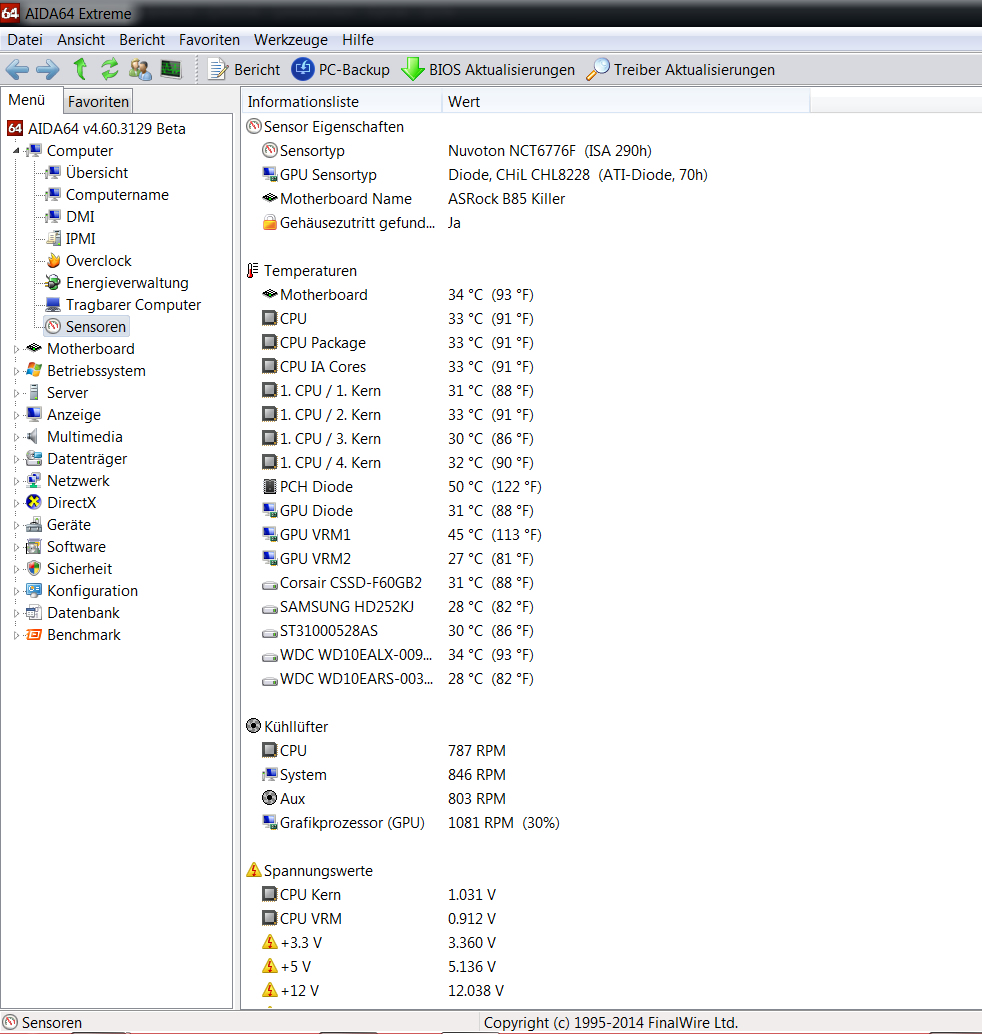Click the GPU Diode row icon
Screen dimensions: 982x1034
(270, 510)
